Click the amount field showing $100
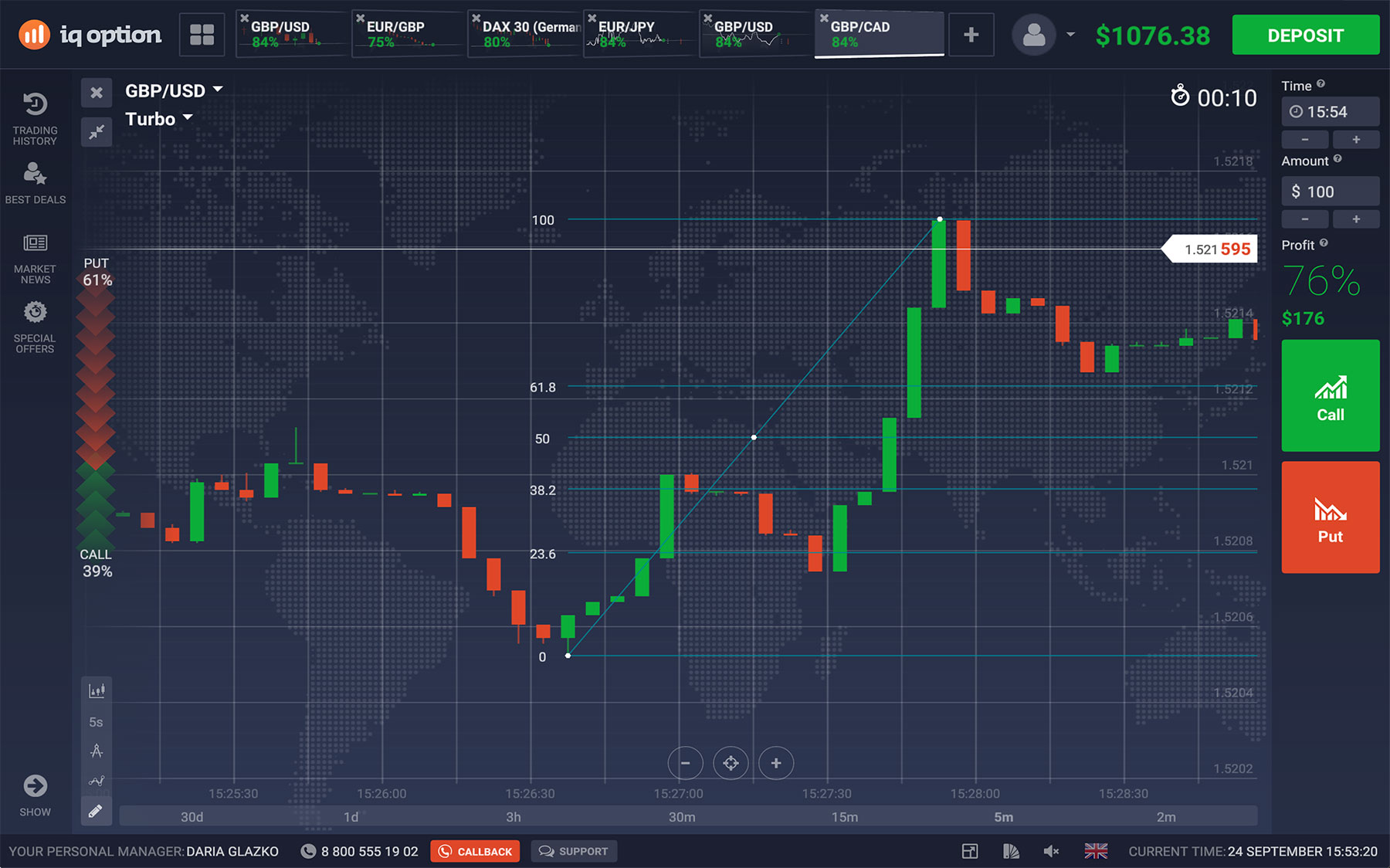 coord(1330,192)
